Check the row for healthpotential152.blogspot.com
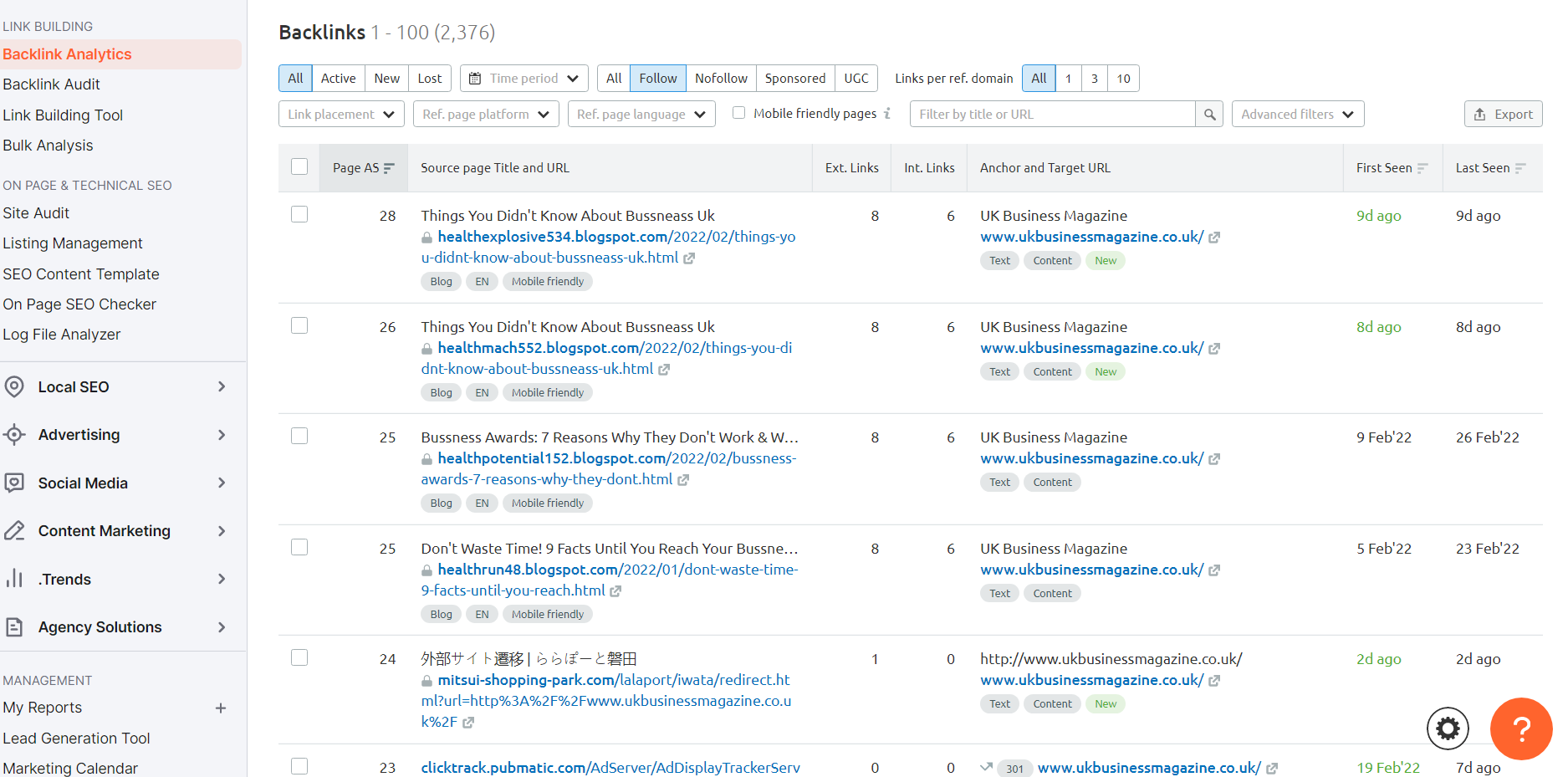Screen dimensions: 1568x777 point(299,436)
